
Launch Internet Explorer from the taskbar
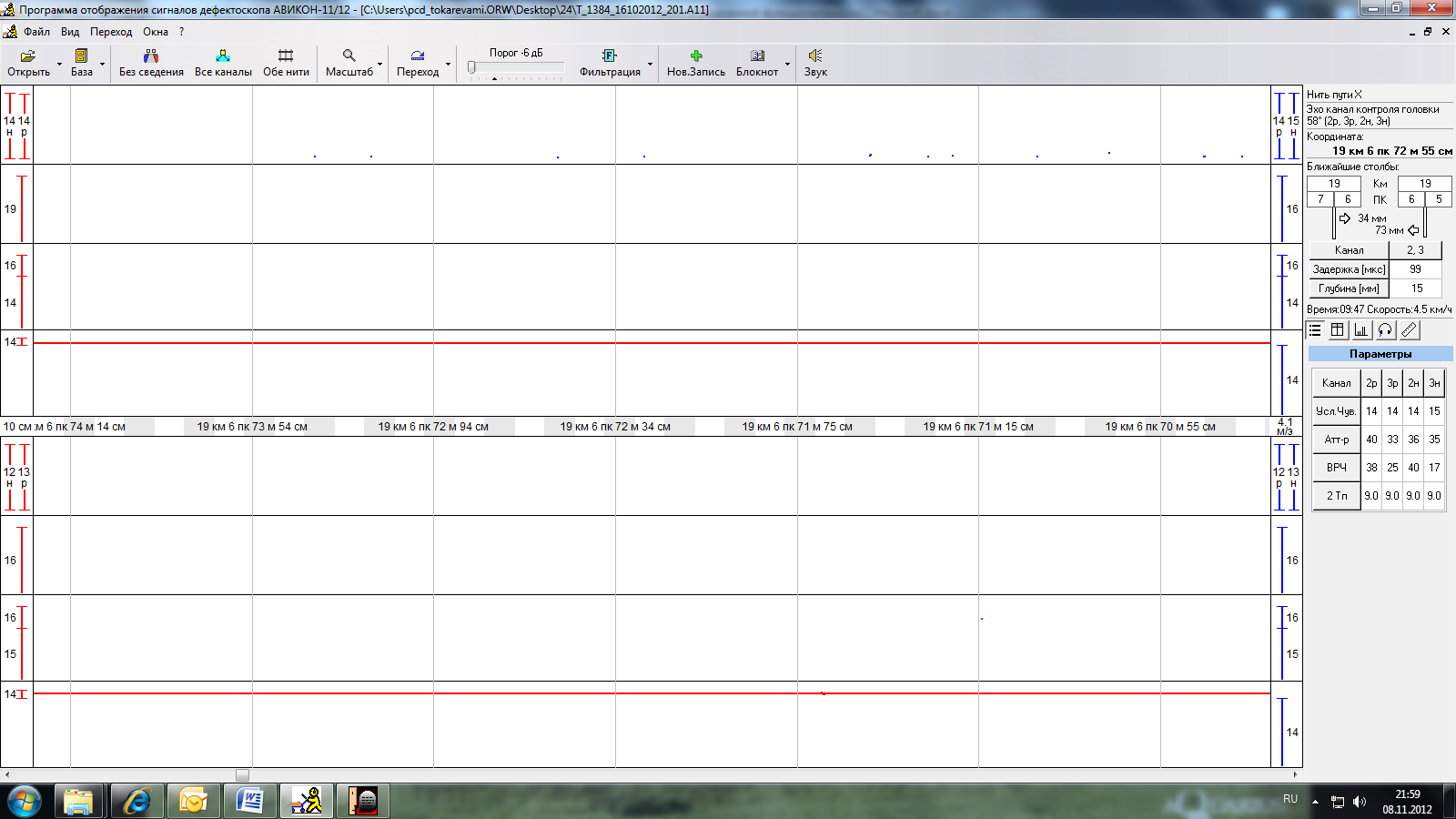click(136, 801)
